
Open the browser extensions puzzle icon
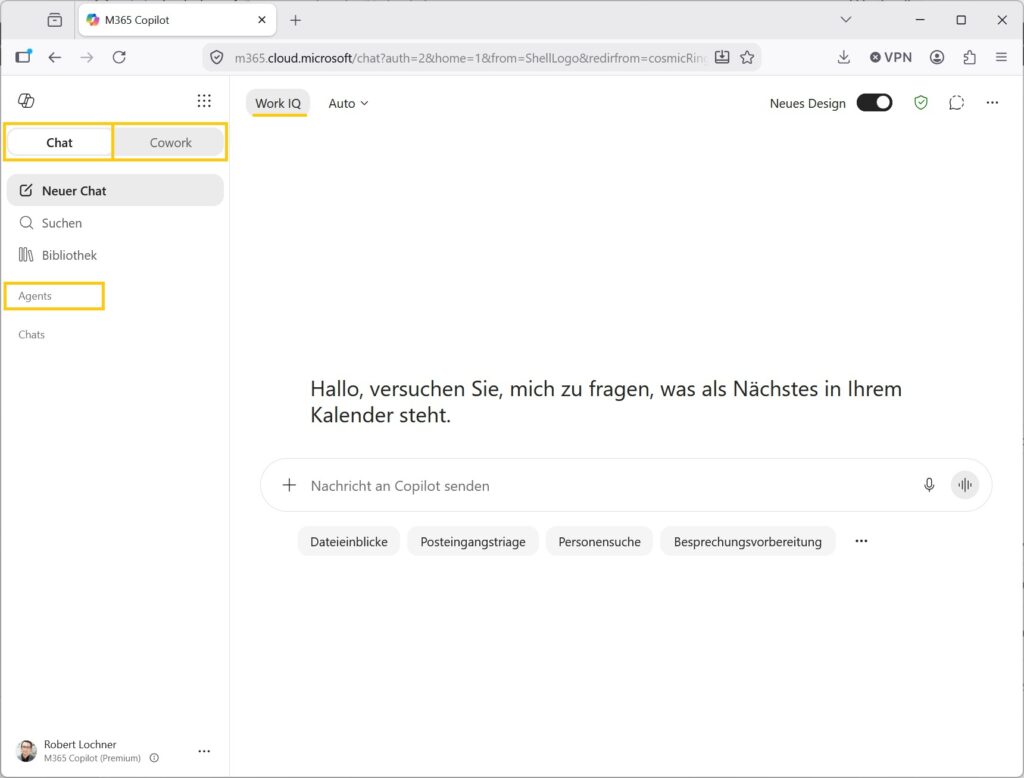[969, 57]
